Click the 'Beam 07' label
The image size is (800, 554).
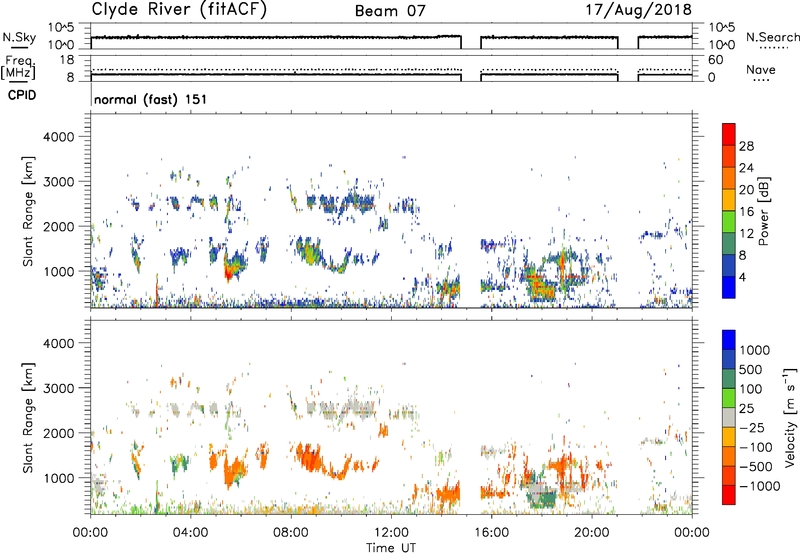click(x=390, y=11)
